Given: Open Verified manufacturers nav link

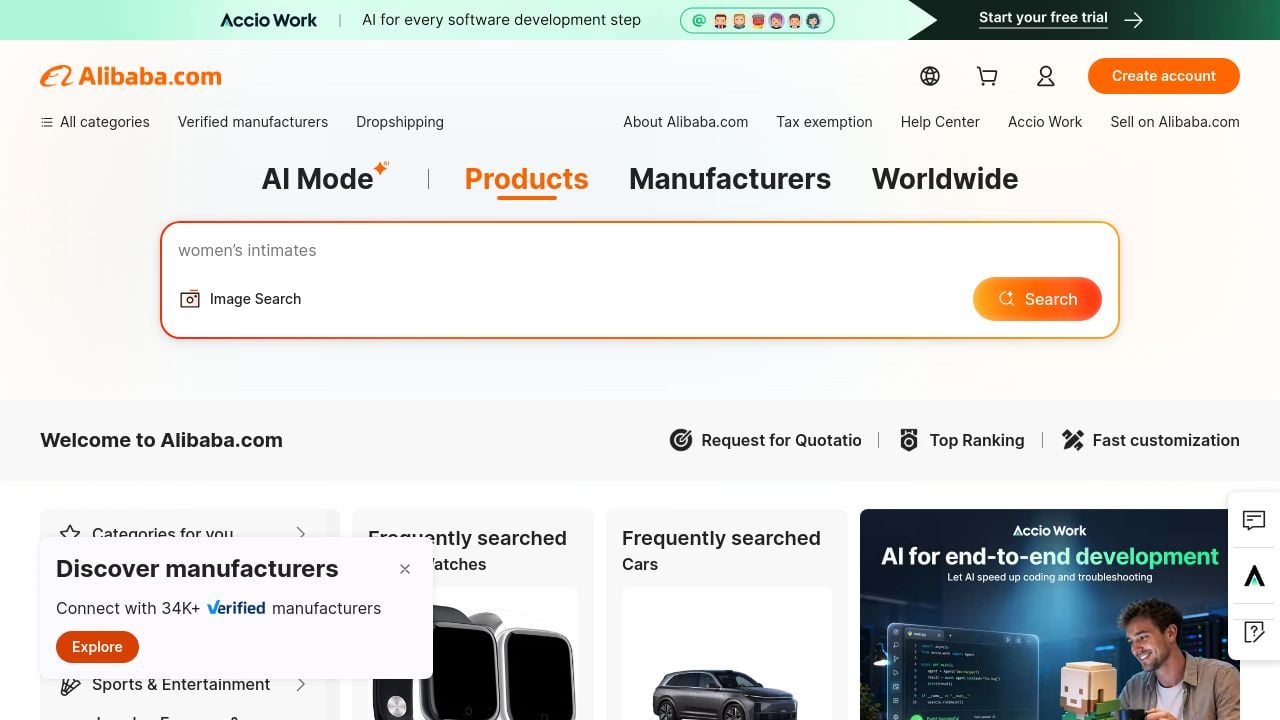Looking at the screenshot, I should [253, 122].
